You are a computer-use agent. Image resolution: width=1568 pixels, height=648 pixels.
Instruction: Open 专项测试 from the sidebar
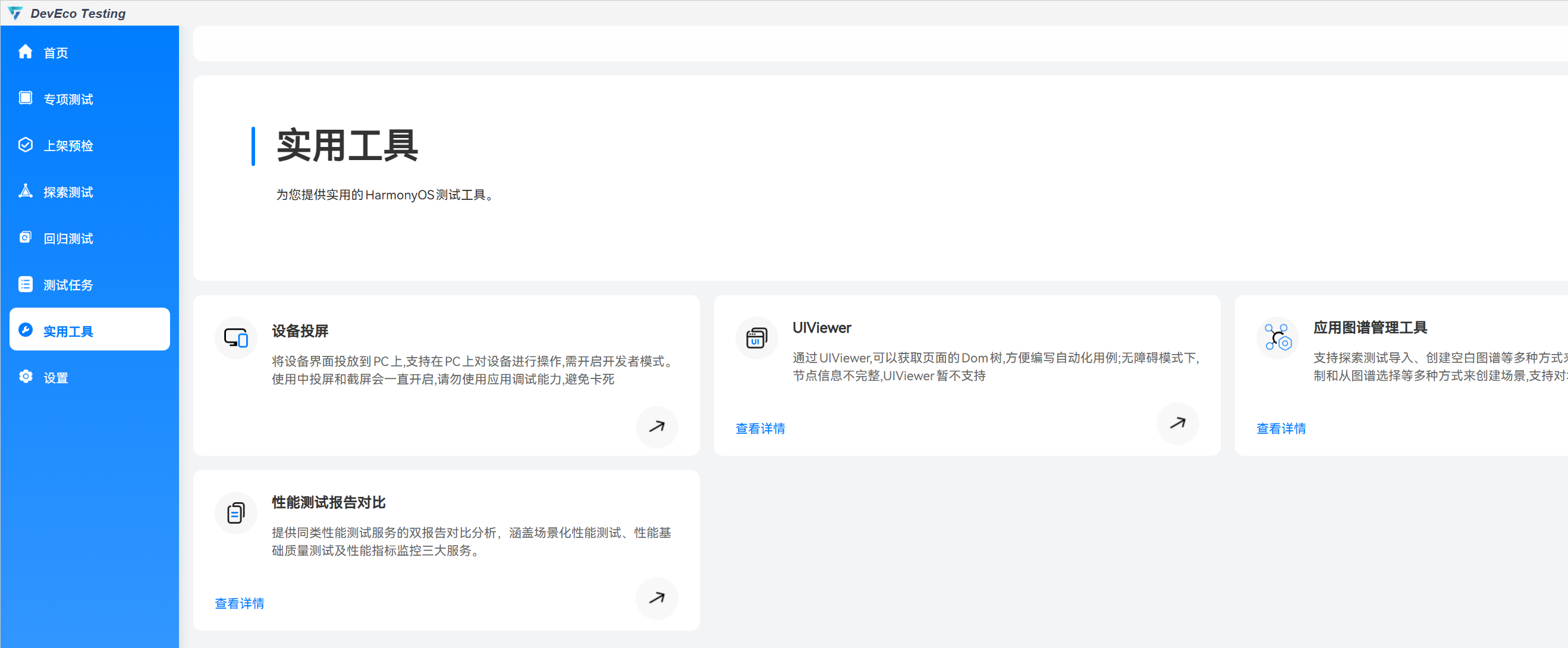(68, 99)
